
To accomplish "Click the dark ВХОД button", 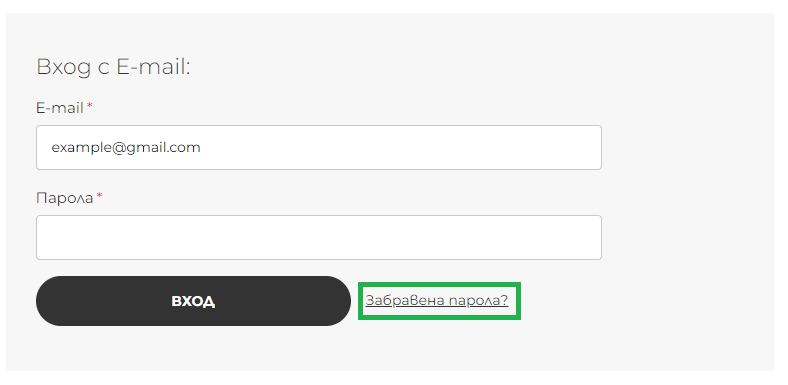I will [x=193, y=301].
